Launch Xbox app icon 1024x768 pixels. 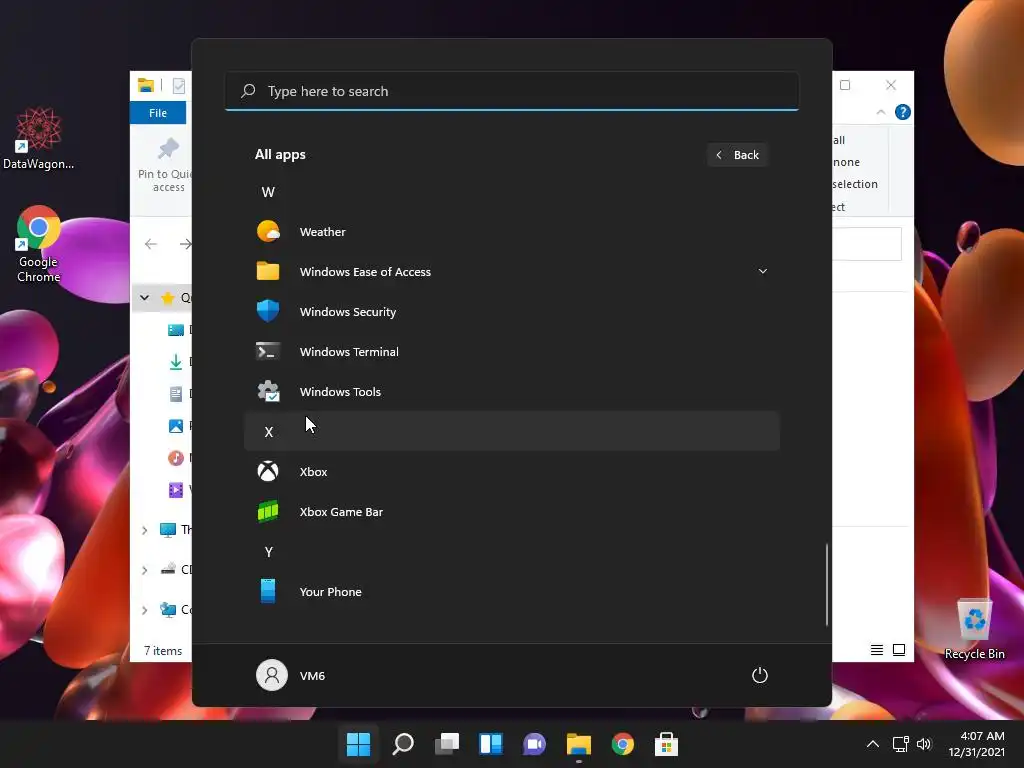pyautogui.click(x=268, y=471)
